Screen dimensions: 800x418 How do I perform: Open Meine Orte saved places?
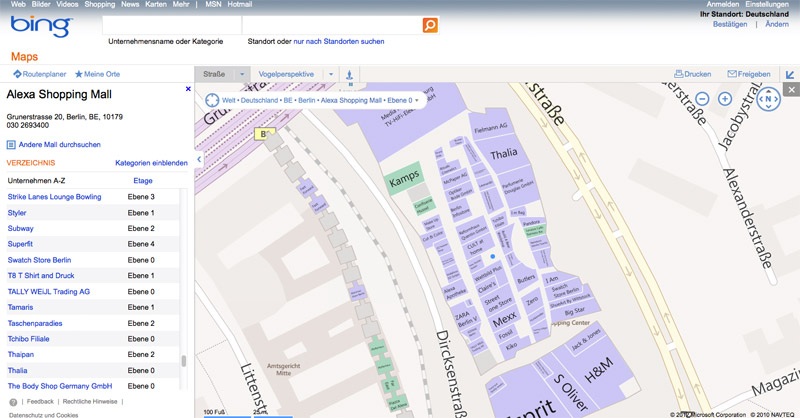point(98,74)
